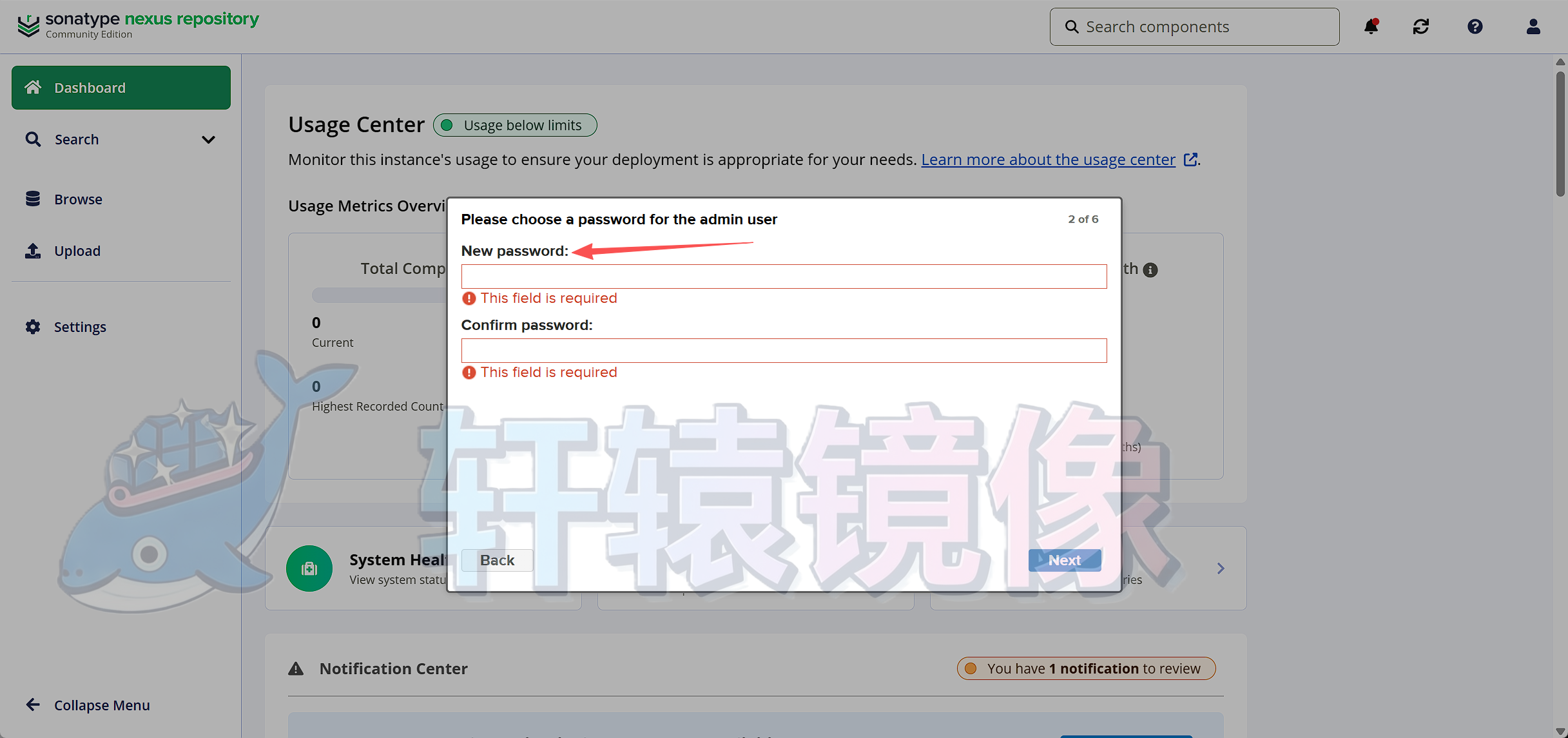Click the green System Health icon

click(x=309, y=568)
